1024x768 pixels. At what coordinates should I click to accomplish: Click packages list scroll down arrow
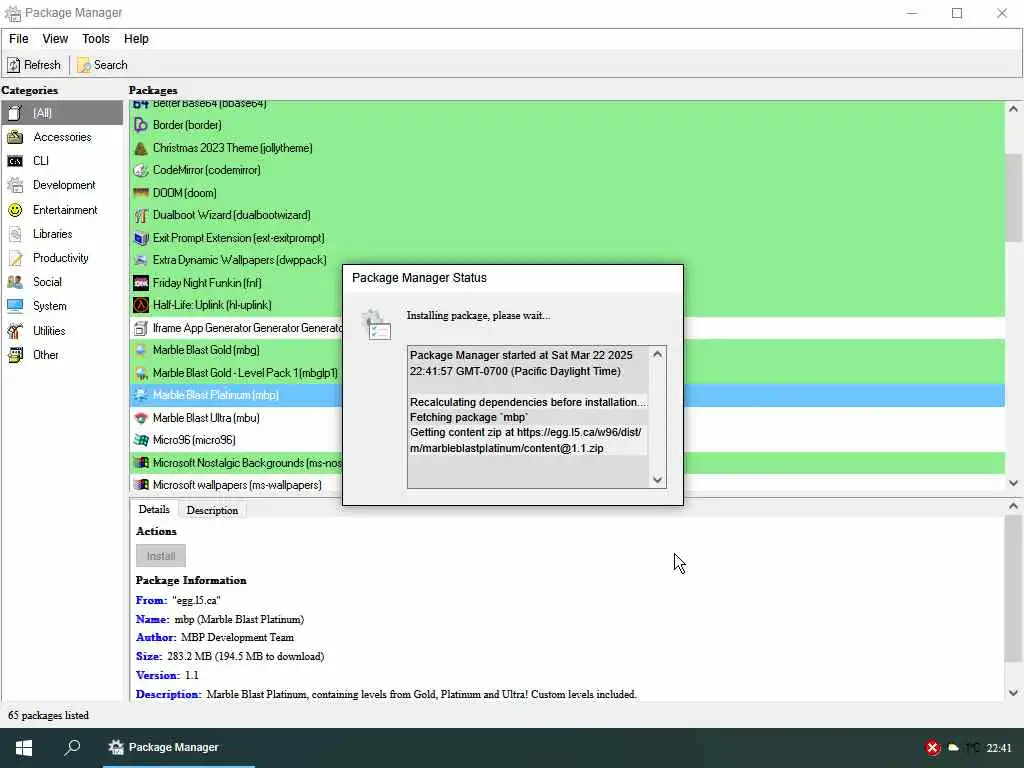[1013, 483]
